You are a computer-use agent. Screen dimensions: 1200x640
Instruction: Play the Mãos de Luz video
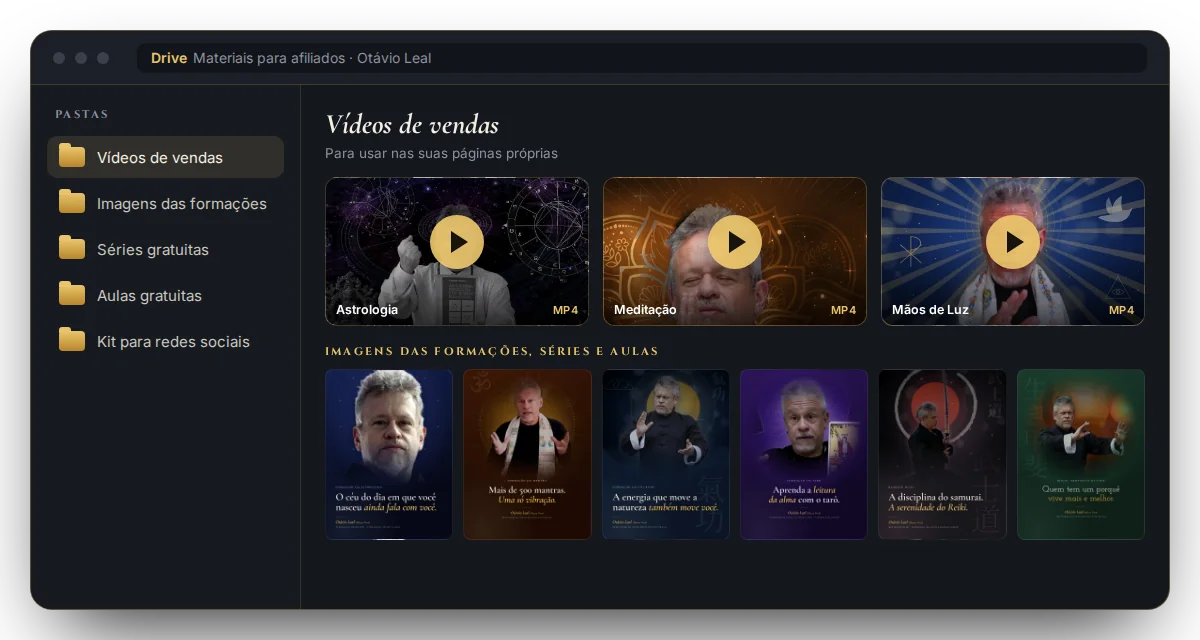pos(1013,242)
